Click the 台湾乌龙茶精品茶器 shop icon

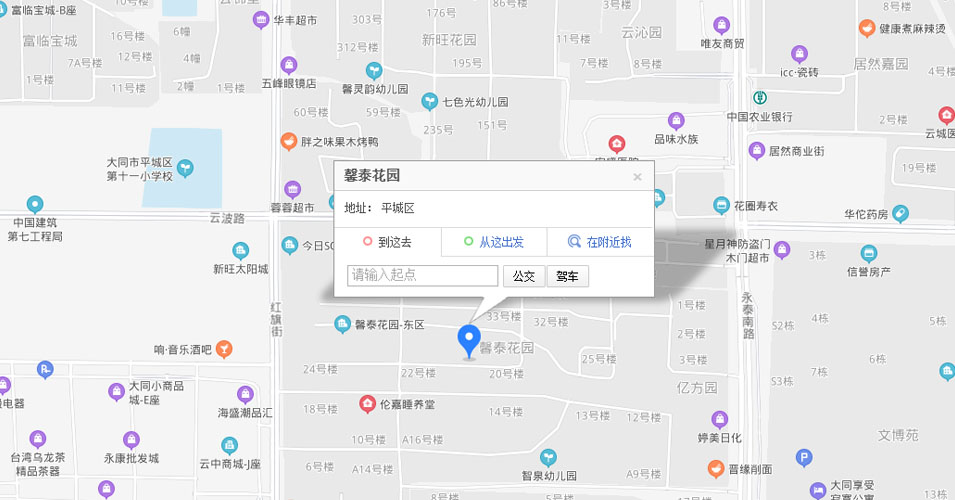point(38,438)
